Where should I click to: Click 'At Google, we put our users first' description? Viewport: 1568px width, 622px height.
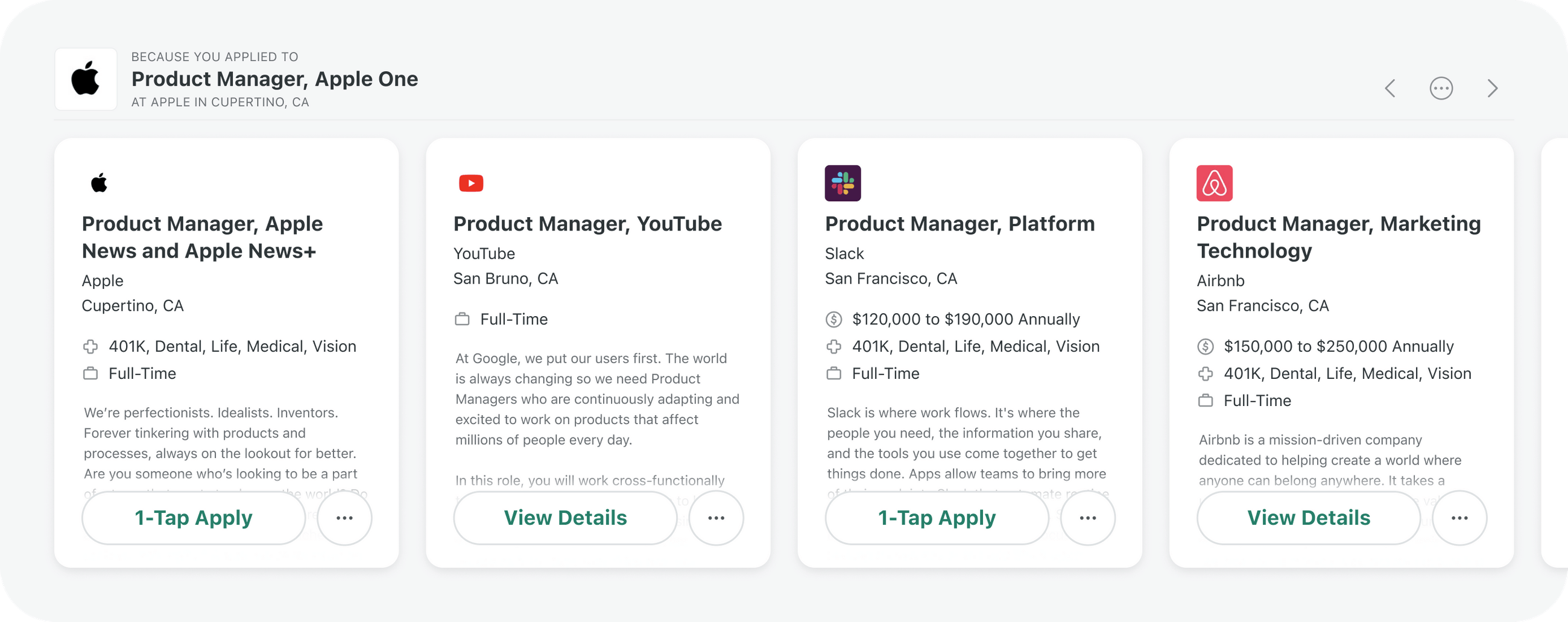[598, 399]
